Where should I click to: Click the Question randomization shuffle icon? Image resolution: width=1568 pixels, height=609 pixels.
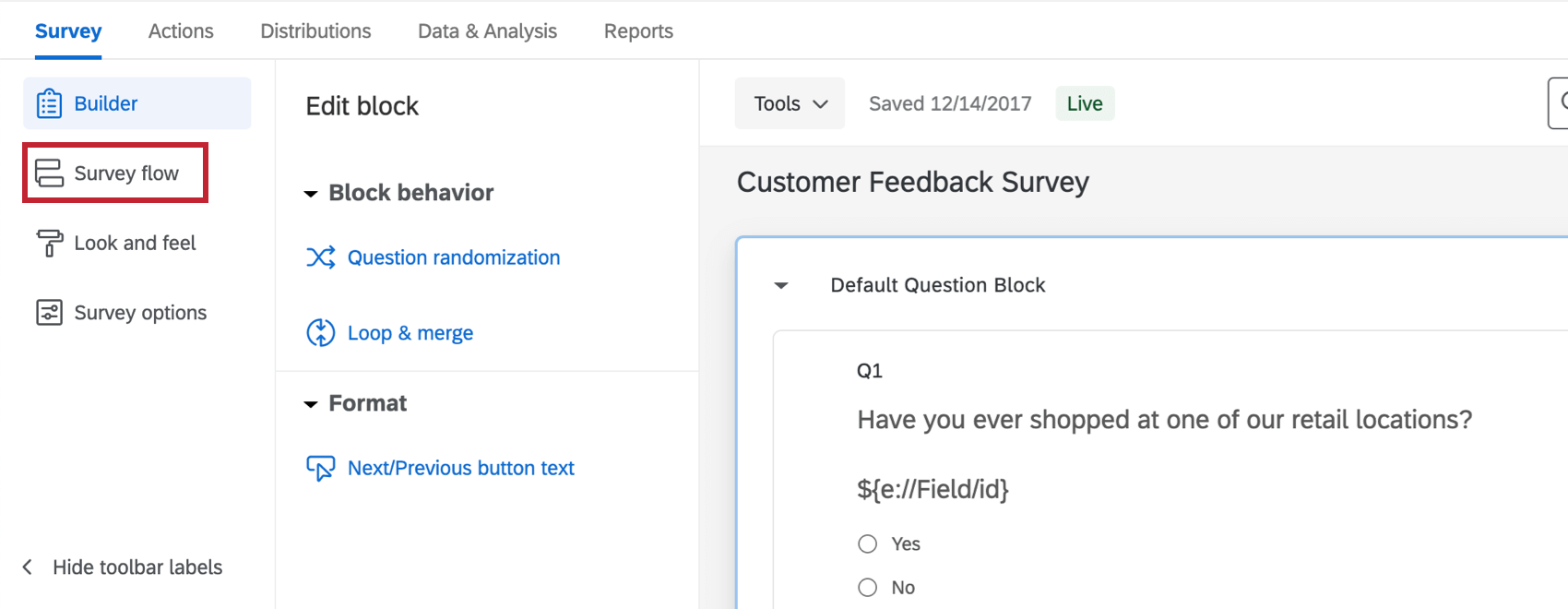321,257
